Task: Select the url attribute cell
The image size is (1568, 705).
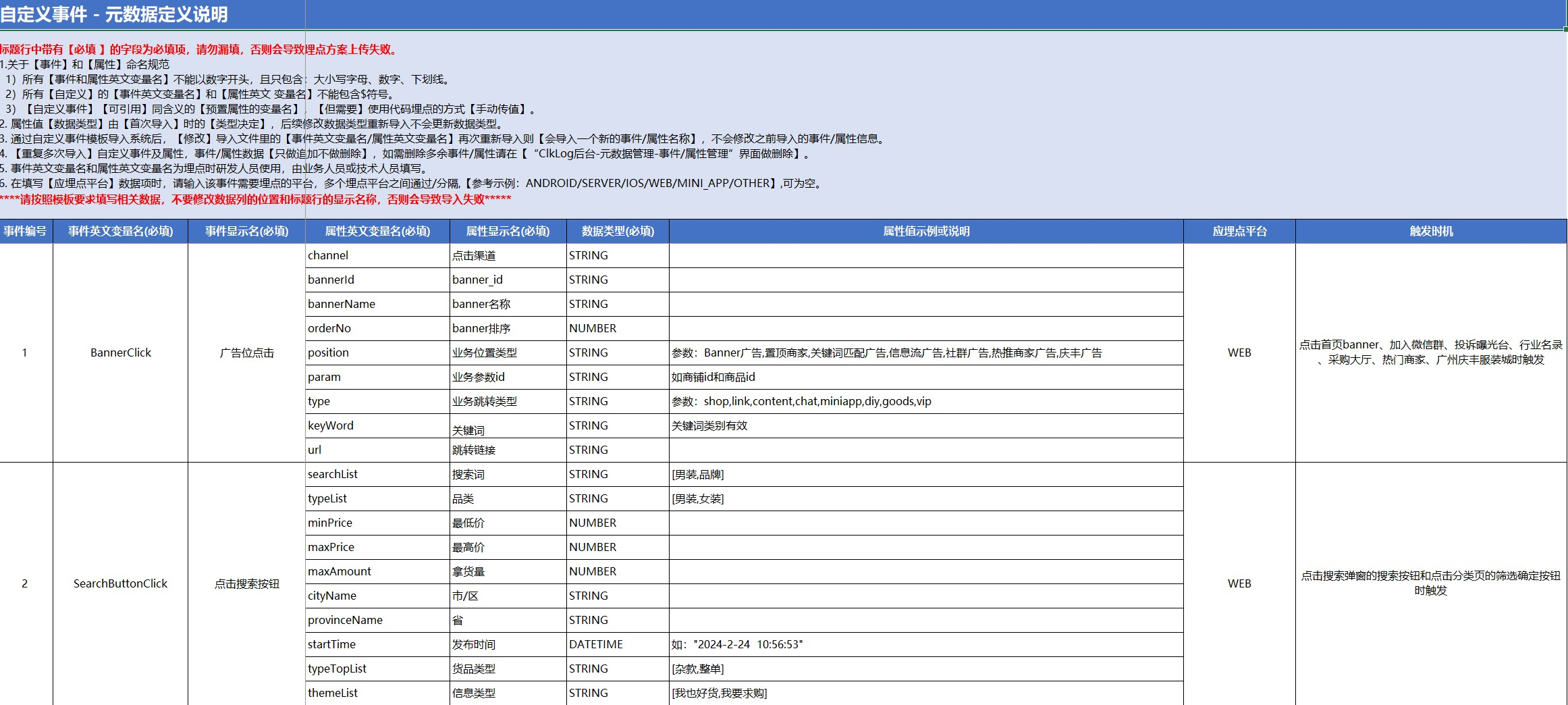Action: [x=377, y=450]
